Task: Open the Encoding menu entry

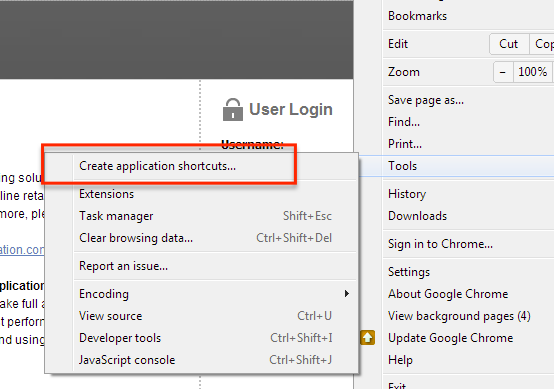Action: coord(201,294)
